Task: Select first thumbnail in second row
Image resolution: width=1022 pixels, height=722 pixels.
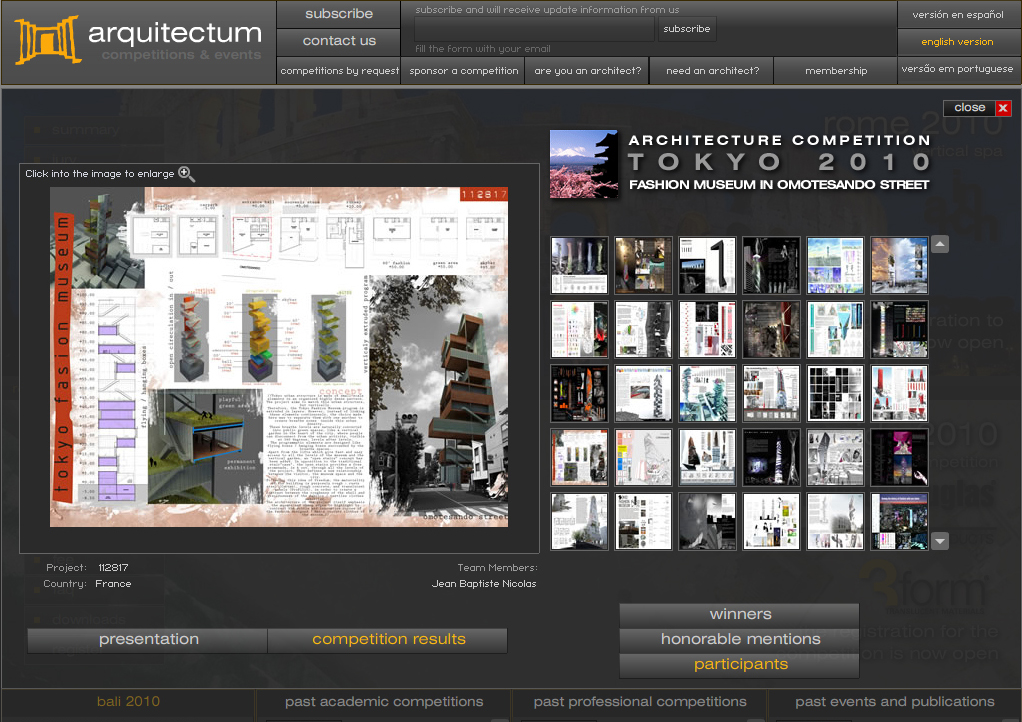Action: [x=579, y=329]
